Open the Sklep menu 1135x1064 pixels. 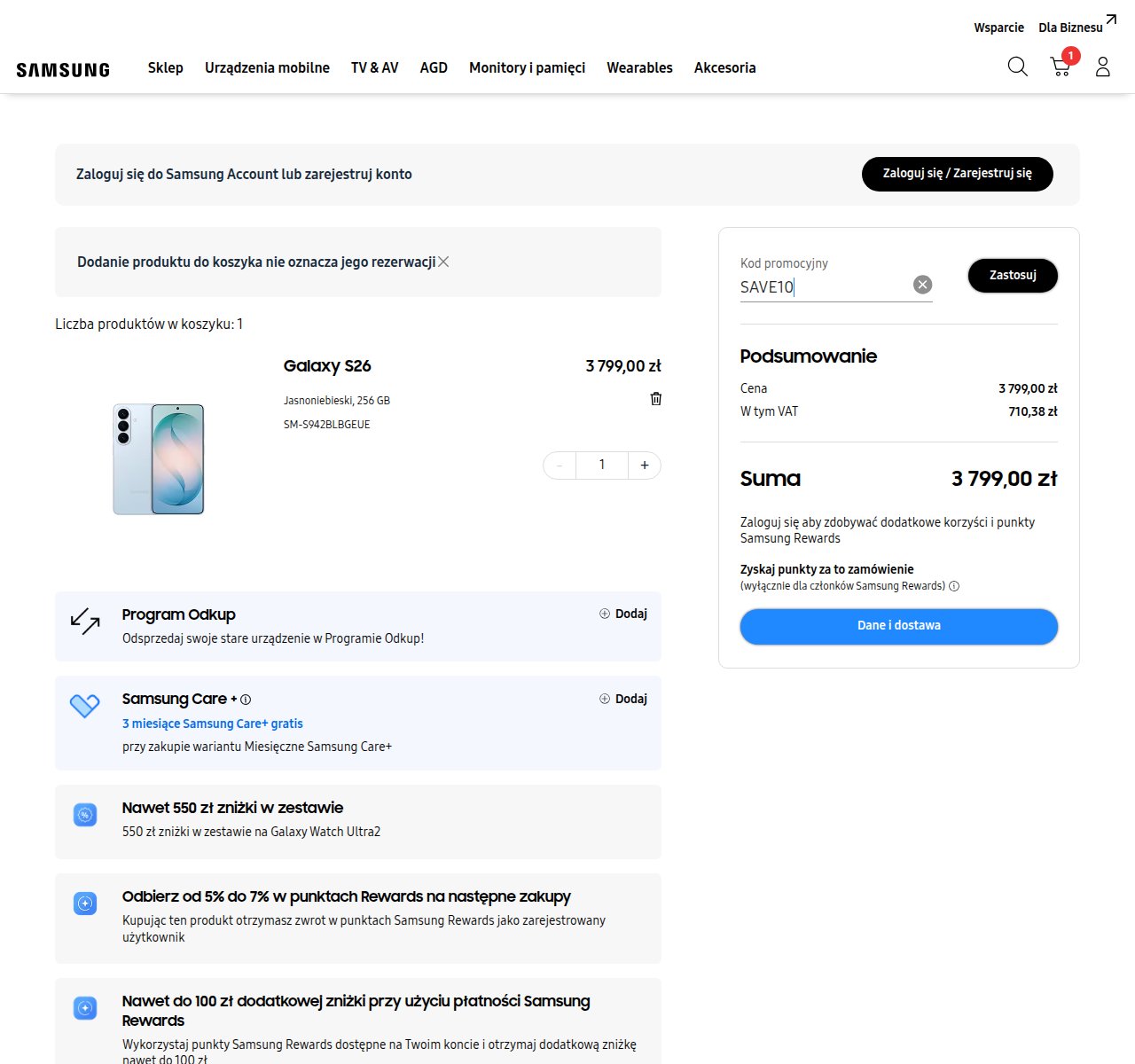coord(166,67)
